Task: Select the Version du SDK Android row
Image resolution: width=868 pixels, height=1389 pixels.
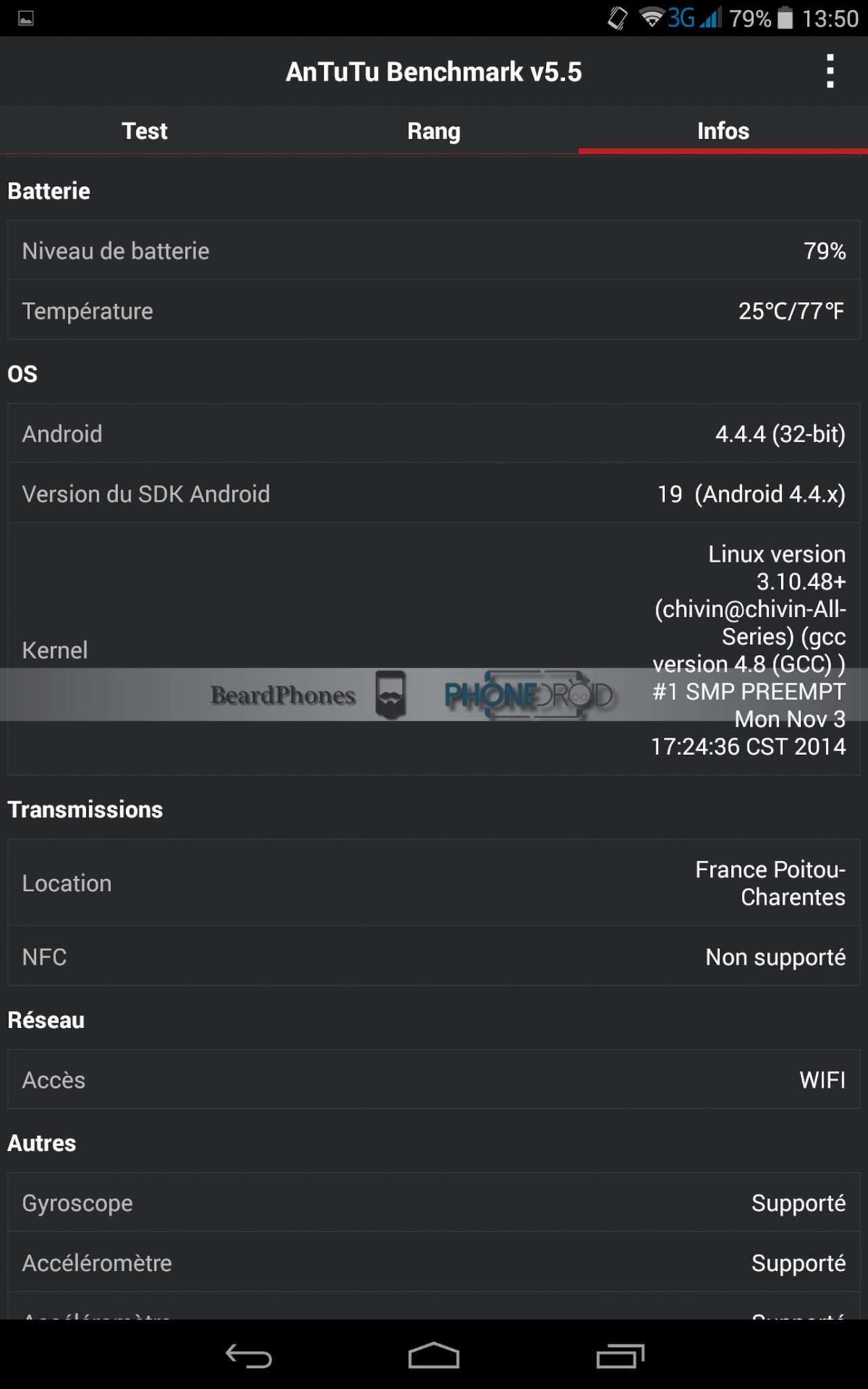Action: point(434,493)
